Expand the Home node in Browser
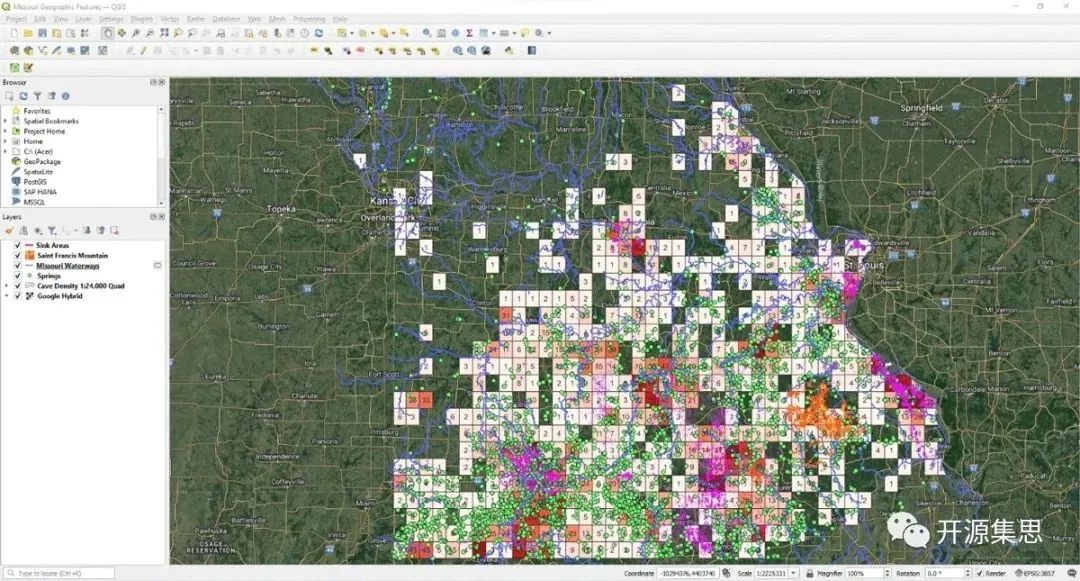 (6, 141)
